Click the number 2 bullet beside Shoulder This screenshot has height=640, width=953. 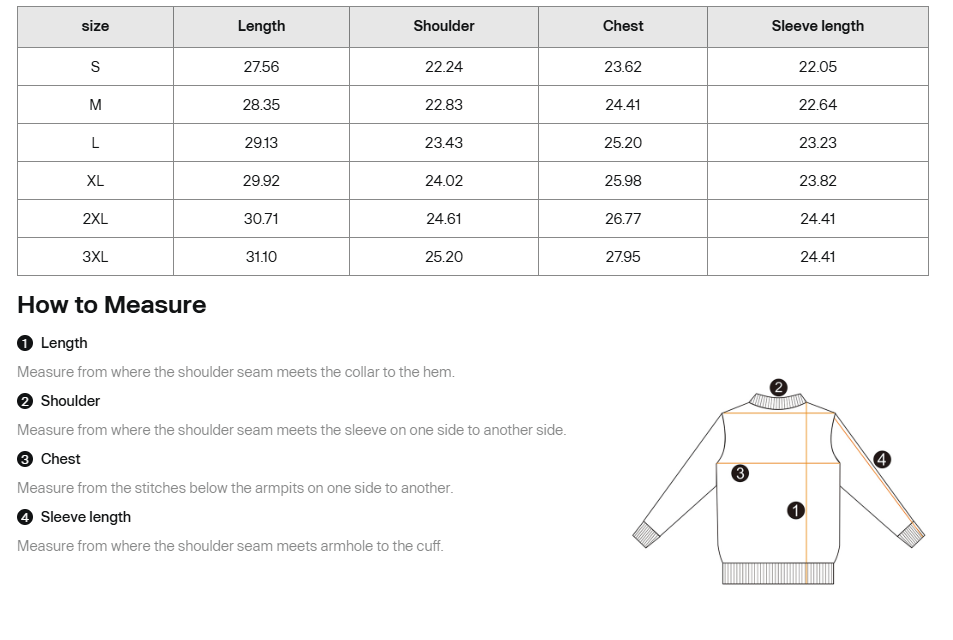tap(25, 401)
